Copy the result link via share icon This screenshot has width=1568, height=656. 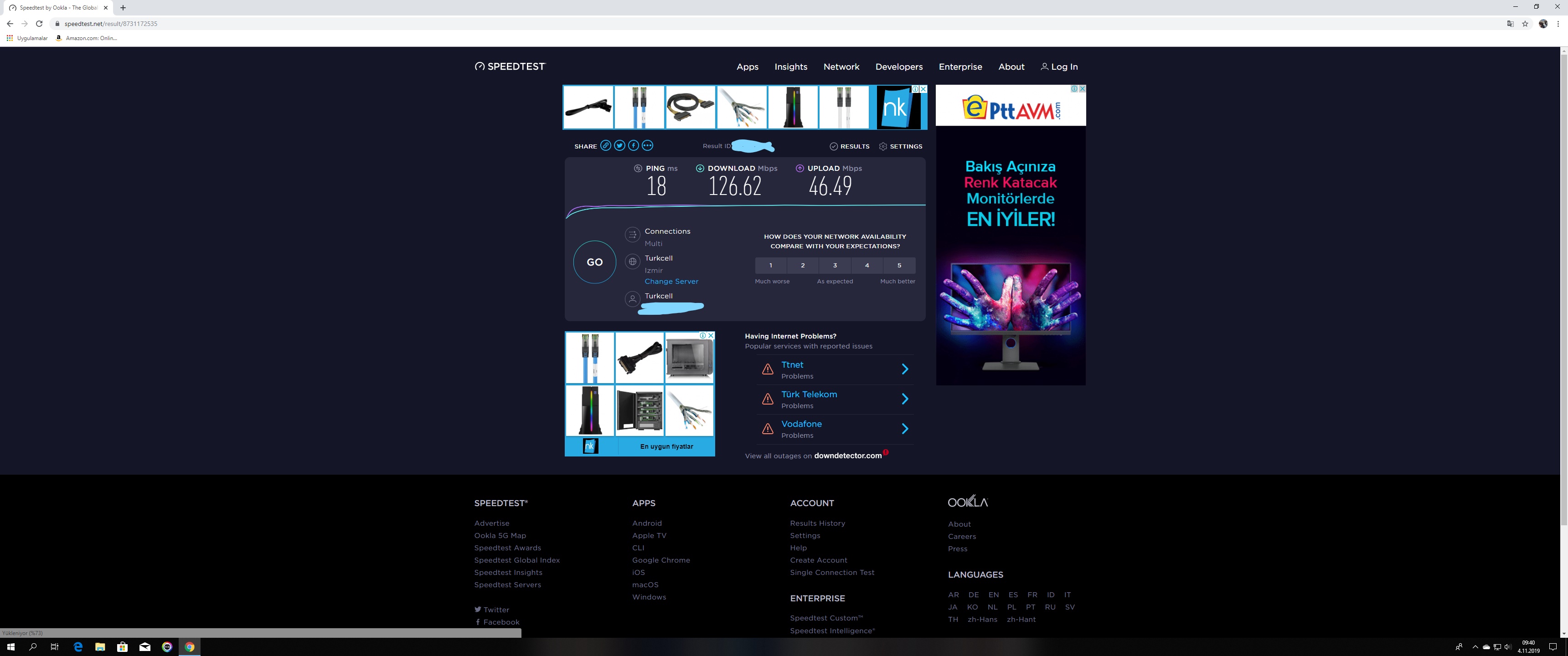(x=606, y=145)
